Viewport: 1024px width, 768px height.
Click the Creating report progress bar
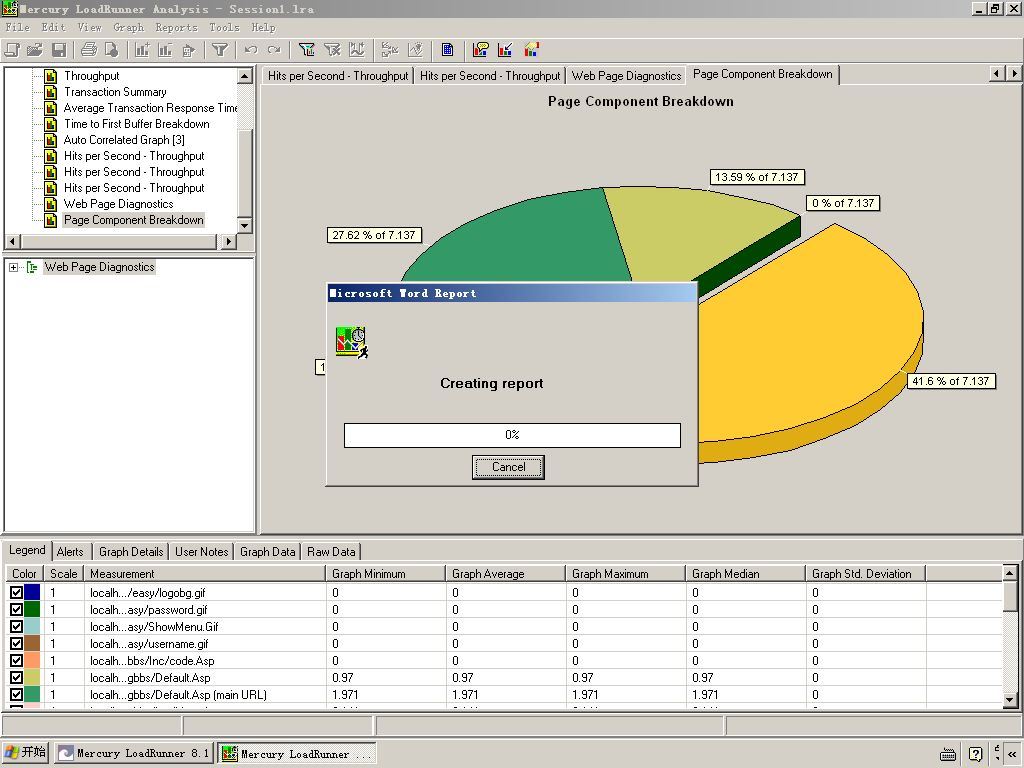[512, 435]
